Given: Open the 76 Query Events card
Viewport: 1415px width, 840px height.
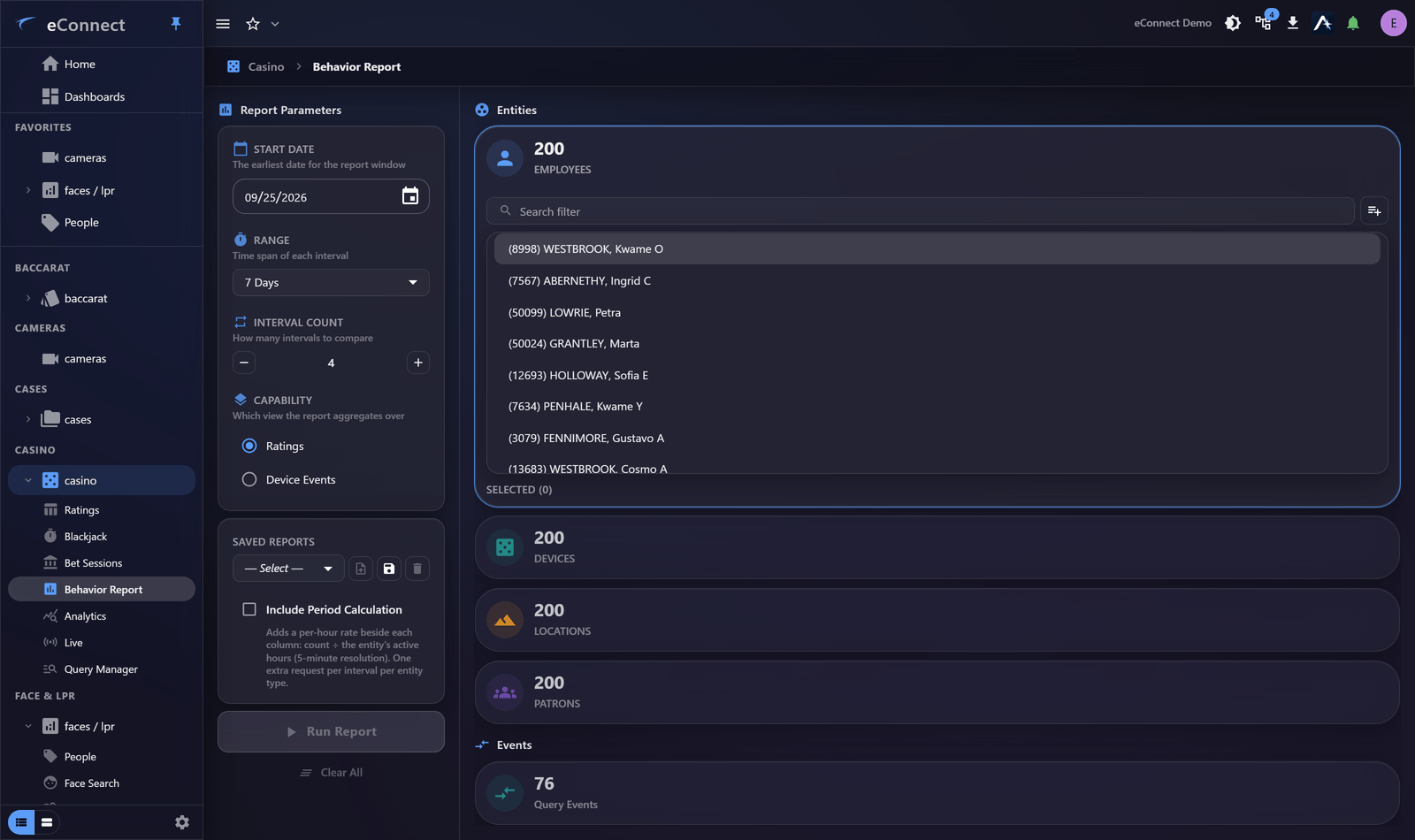Looking at the screenshot, I should click(937, 793).
